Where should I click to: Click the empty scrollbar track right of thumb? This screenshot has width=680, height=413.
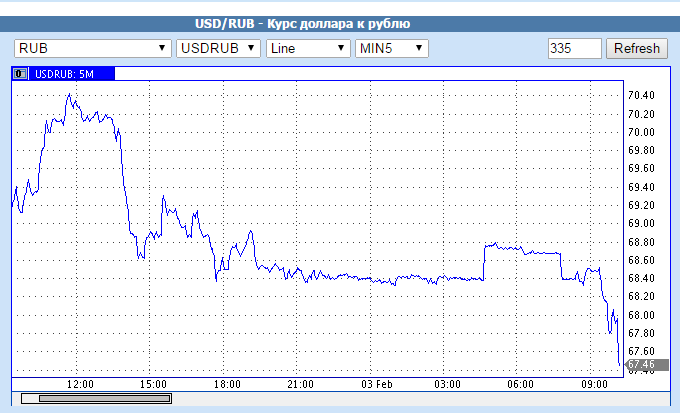click(x=400, y=399)
